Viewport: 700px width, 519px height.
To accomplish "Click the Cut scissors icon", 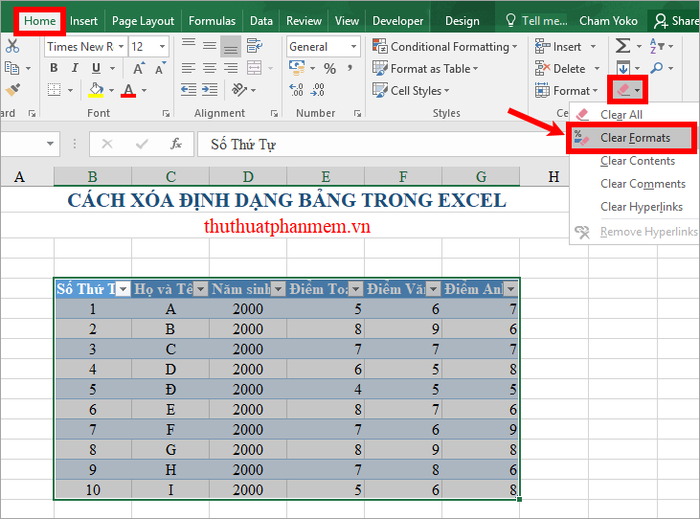I will pyautogui.click(x=12, y=46).
